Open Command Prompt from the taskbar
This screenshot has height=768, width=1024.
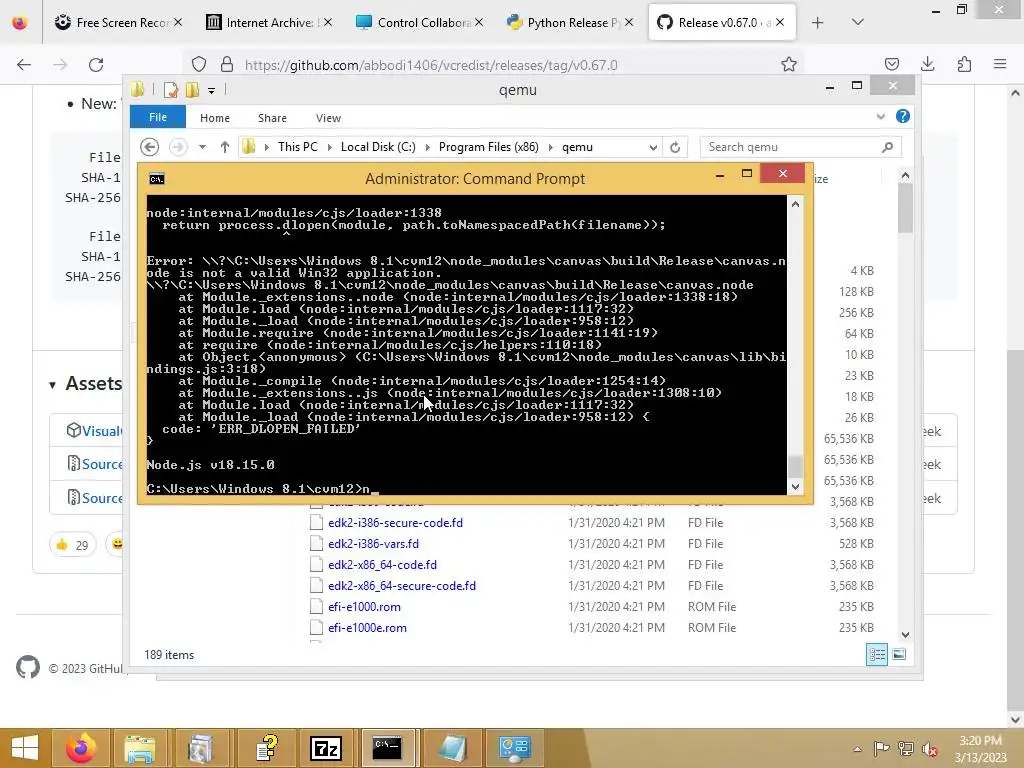click(x=387, y=748)
